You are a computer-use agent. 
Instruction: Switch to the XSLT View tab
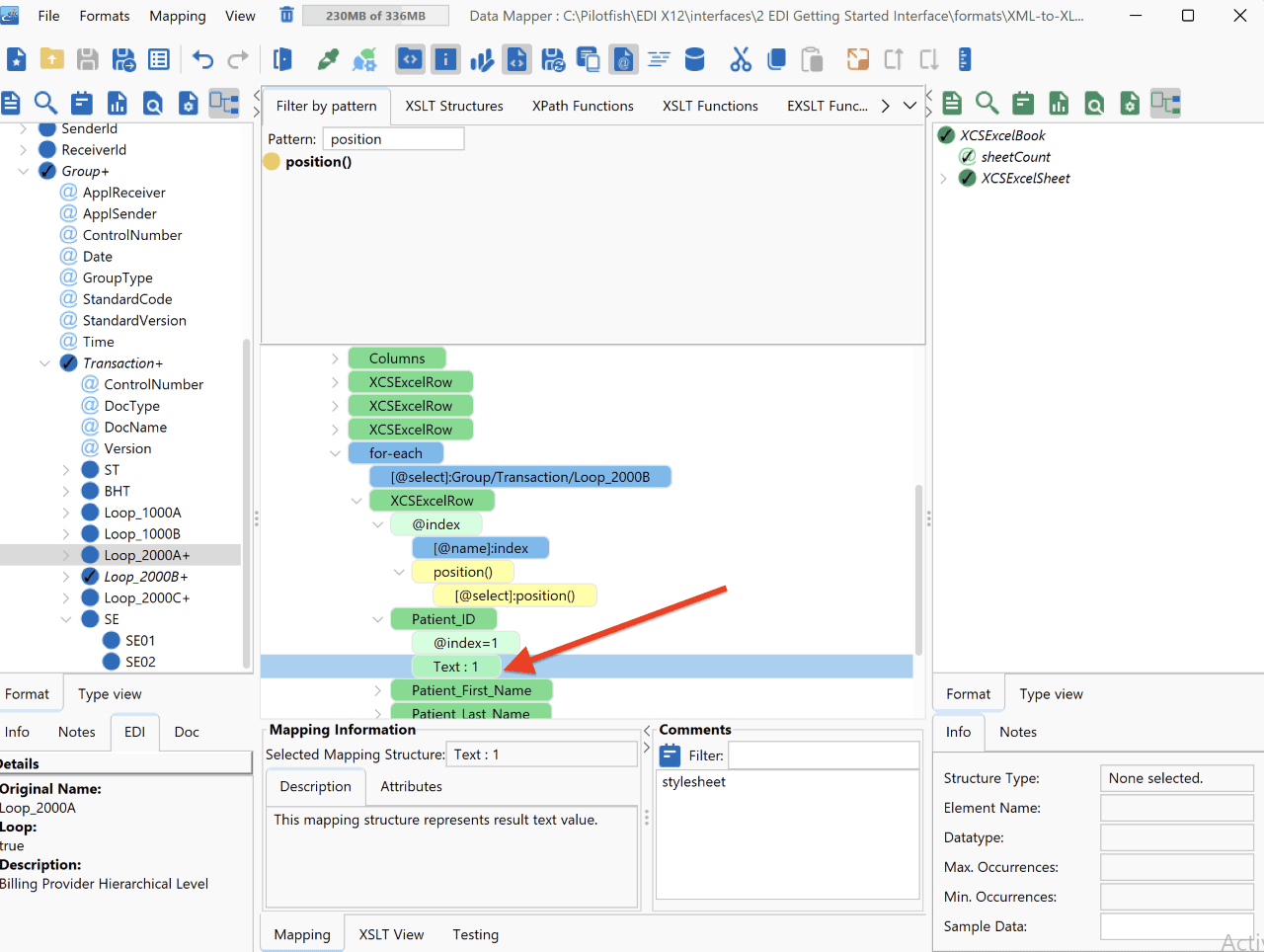coord(392,934)
